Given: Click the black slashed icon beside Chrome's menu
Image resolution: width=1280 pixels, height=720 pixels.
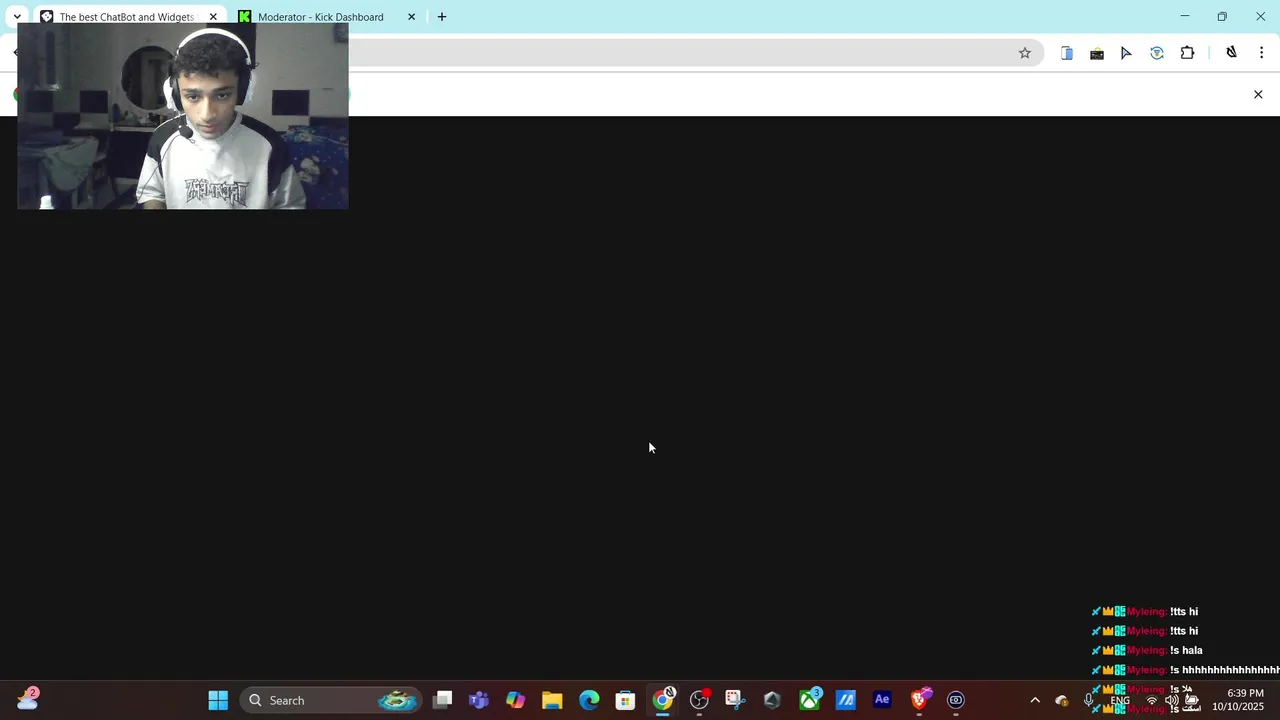Looking at the screenshot, I should (x=1231, y=53).
